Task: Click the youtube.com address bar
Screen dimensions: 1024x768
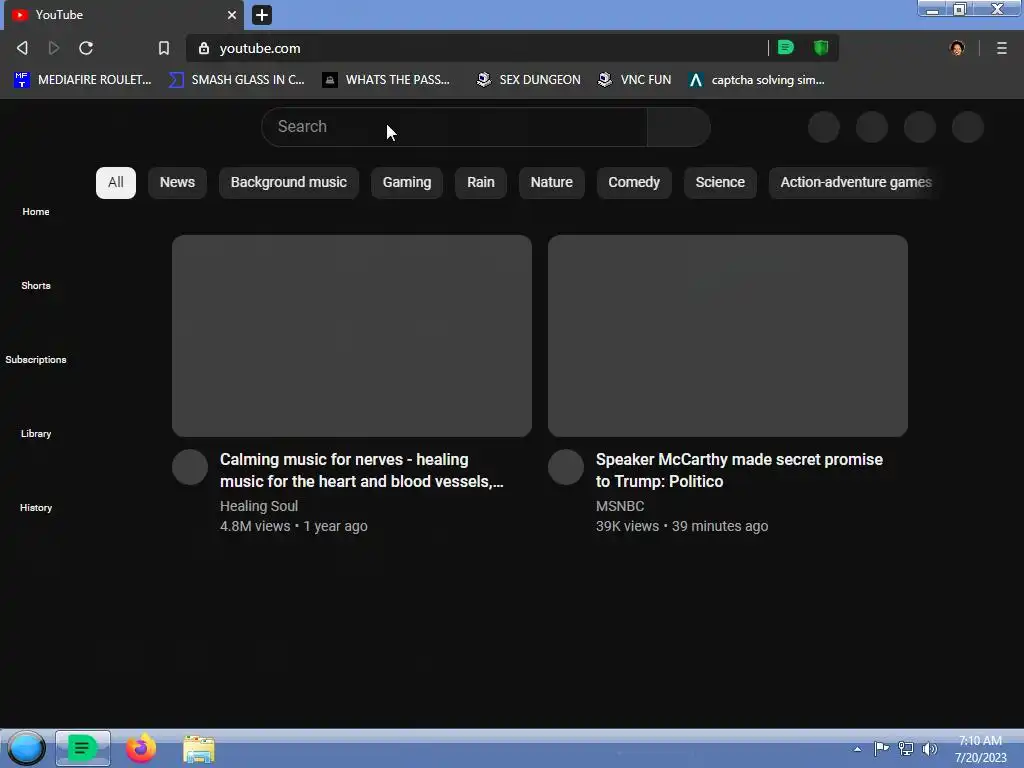Action: tap(480, 48)
